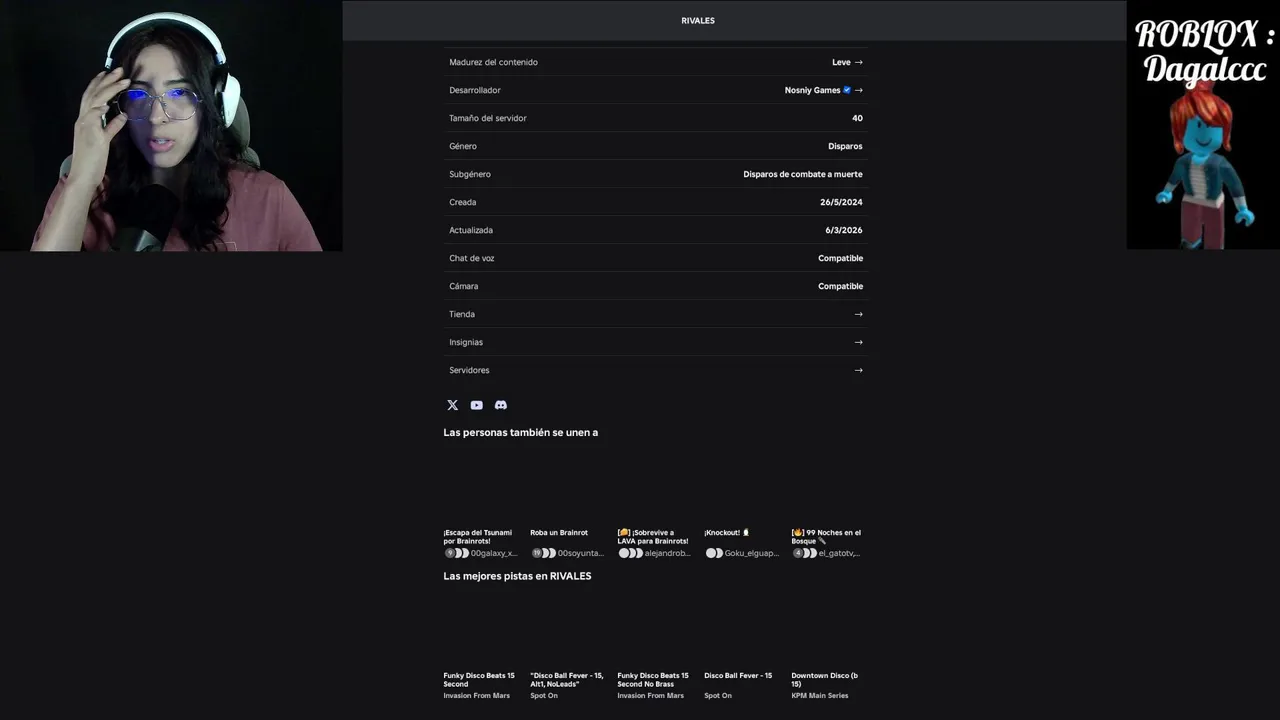Click the RIVALES page title
The width and height of the screenshot is (1280, 720).
[698, 20]
